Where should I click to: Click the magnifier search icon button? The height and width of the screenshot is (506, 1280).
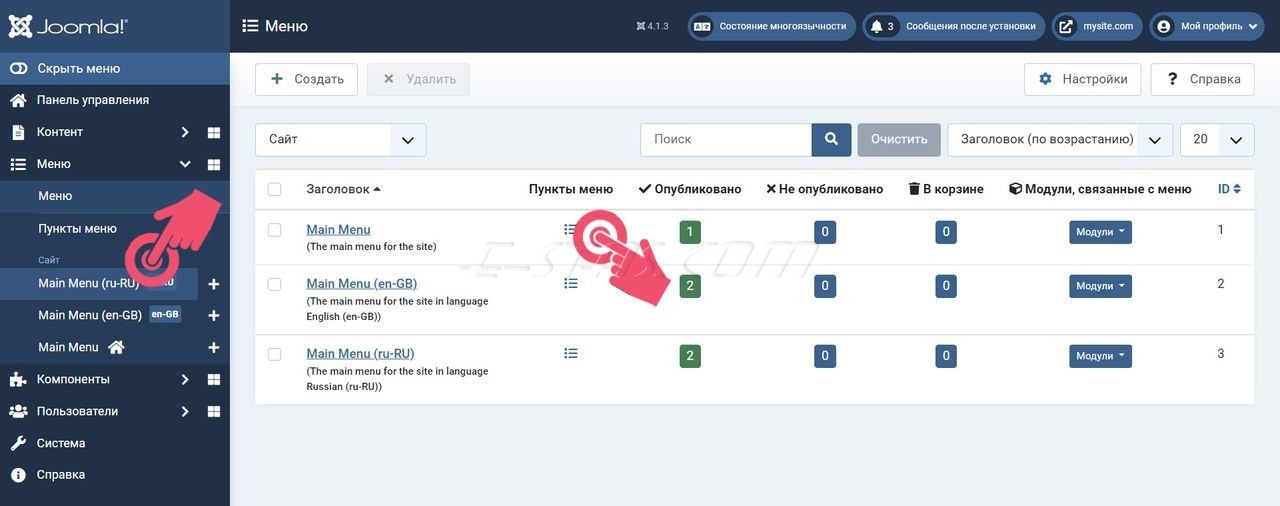click(x=831, y=140)
